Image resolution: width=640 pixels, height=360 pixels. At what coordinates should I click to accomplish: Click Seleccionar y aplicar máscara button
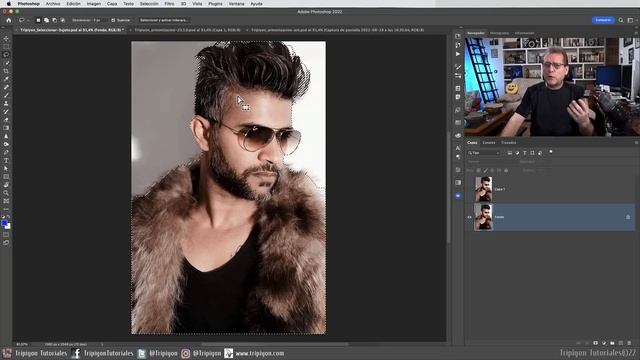coord(163,20)
